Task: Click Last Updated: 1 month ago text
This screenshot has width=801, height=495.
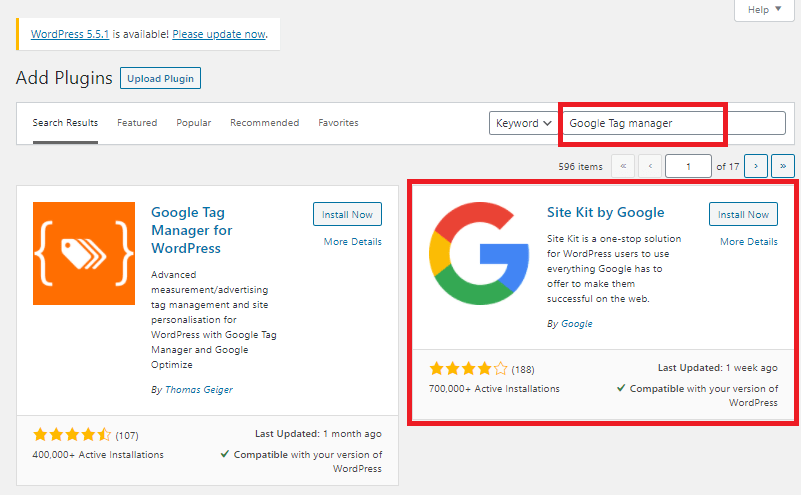Action: pos(318,434)
